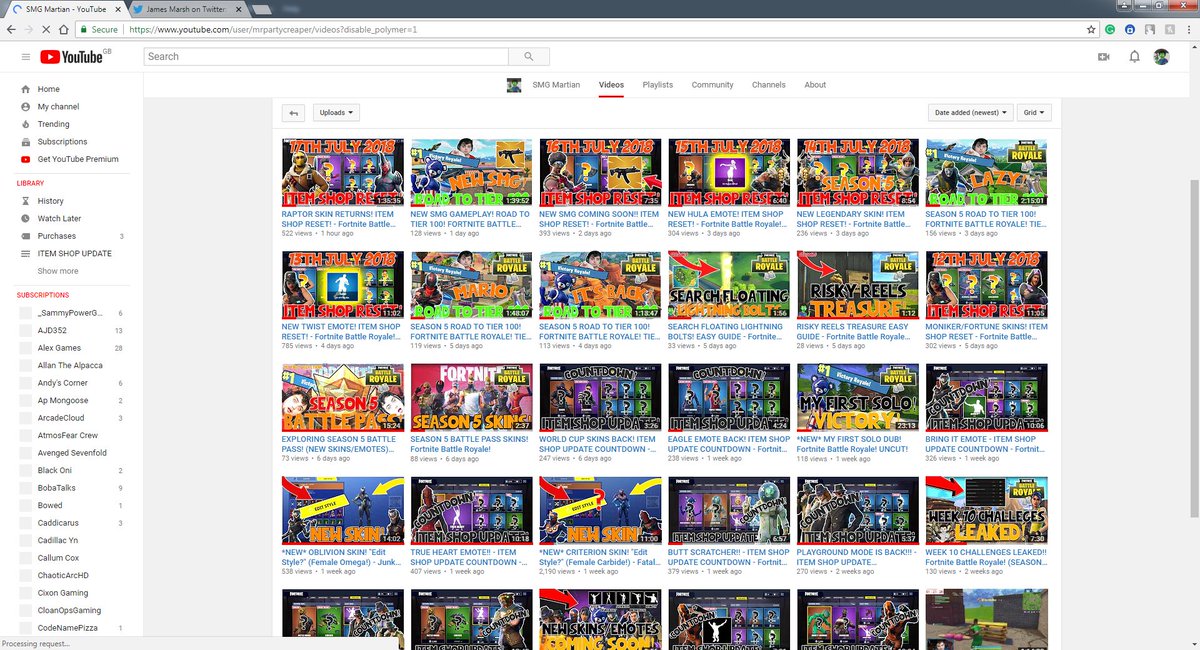Open the Uploads dropdown
Viewport: 1200px width, 650px height.
[x=336, y=113]
